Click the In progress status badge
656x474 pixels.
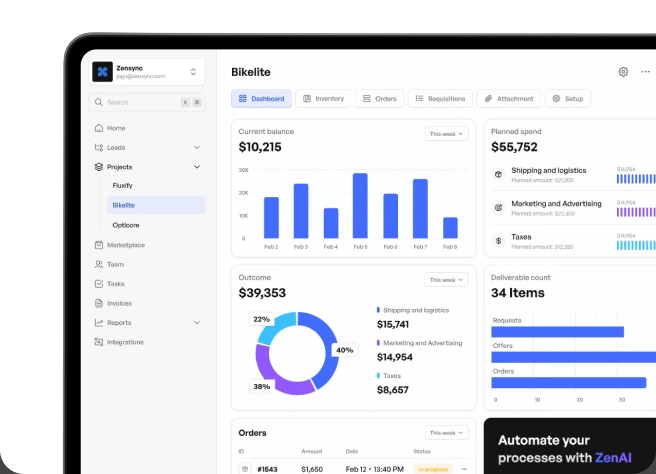point(433,469)
